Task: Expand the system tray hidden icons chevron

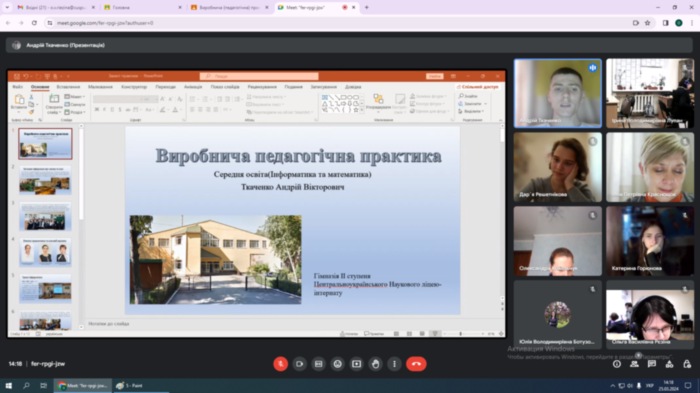Action: coord(612,385)
